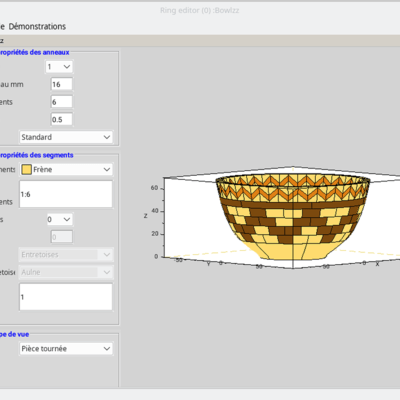400x400 pixels.
Task: Expand the Standard ring type dropdown
Action: pyautogui.click(x=66, y=137)
